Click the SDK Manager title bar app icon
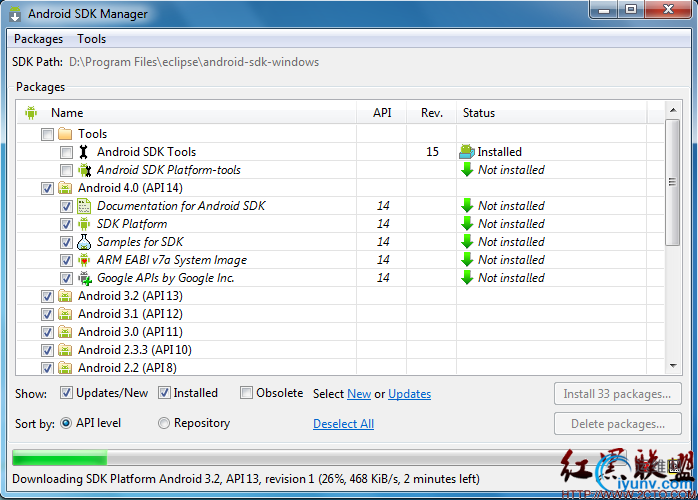Screen dimensions: 698x500 [15, 14]
